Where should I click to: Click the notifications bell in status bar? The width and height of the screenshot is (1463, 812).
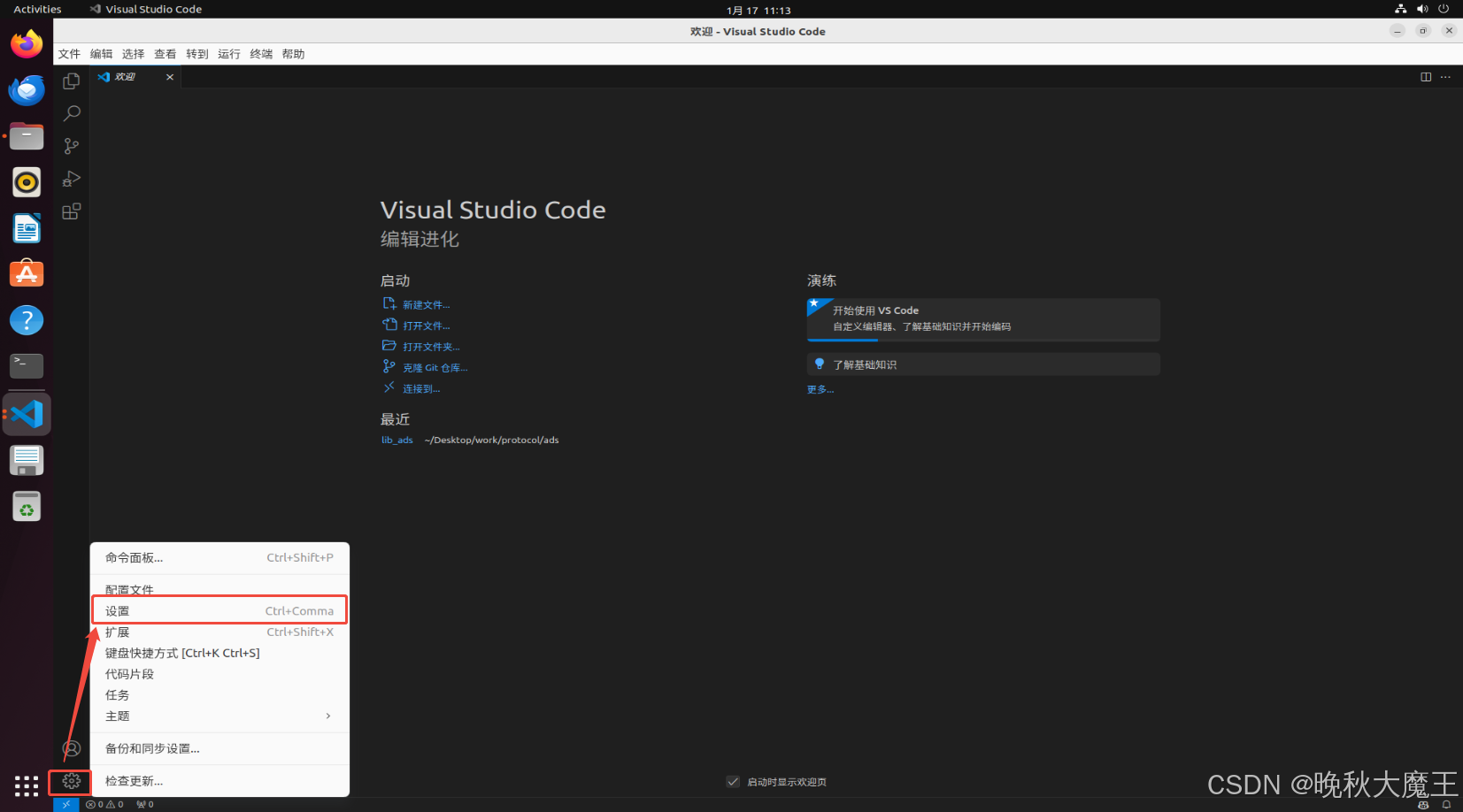coord(1446,805)
